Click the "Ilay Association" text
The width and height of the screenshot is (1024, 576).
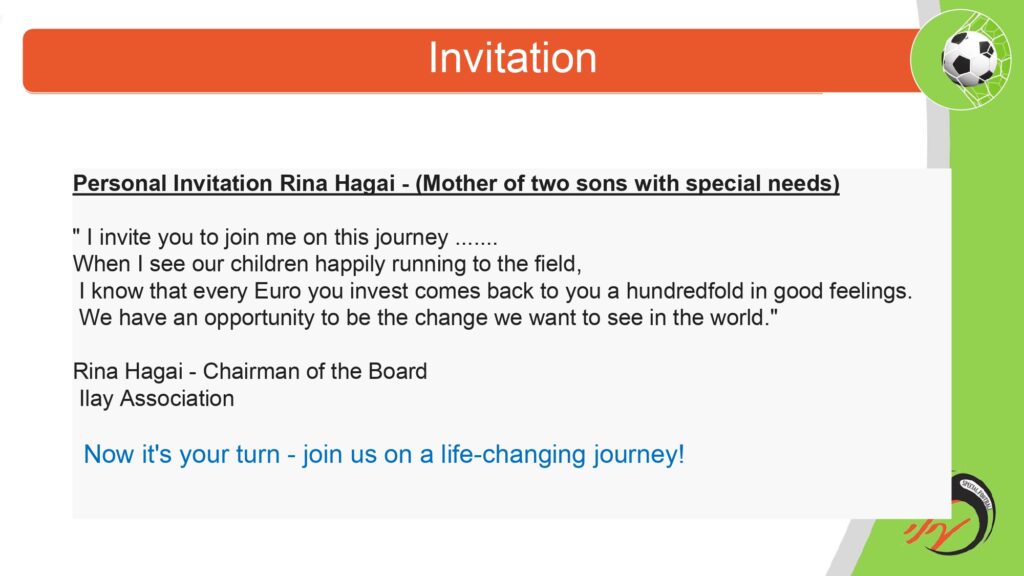(x=157, y=398)
